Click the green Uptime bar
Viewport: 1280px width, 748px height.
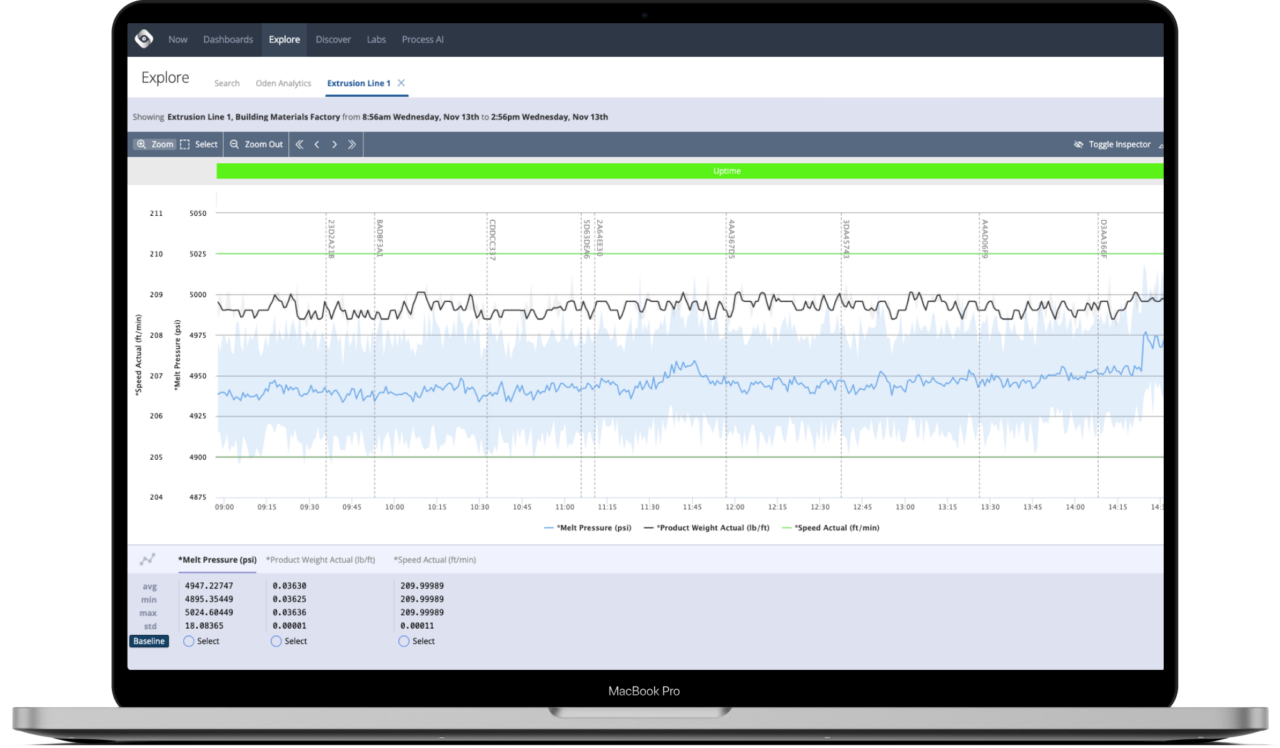pos(727,171)
